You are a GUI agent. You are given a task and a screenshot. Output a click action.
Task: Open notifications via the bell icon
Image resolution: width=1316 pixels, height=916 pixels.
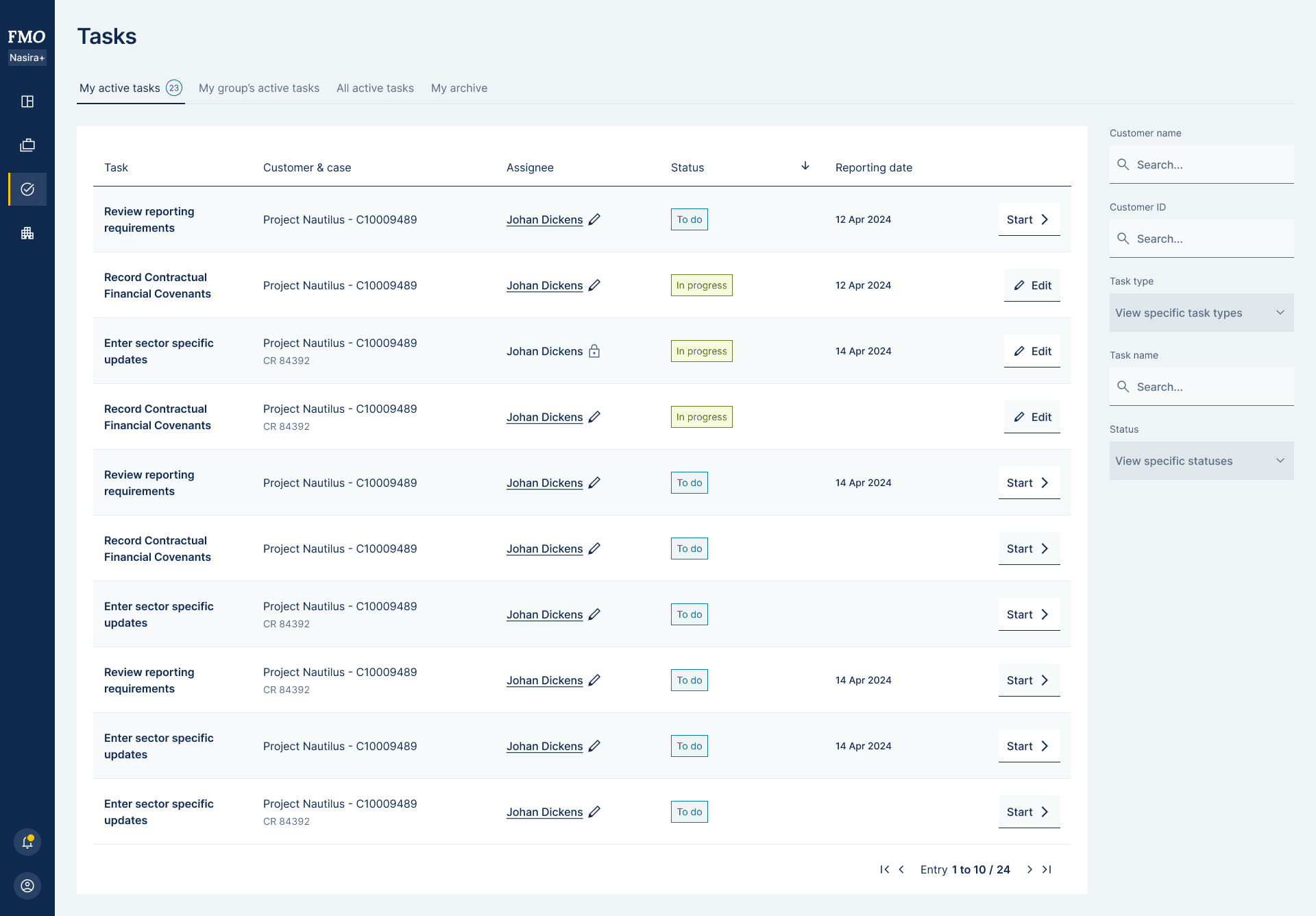(27, 842)
